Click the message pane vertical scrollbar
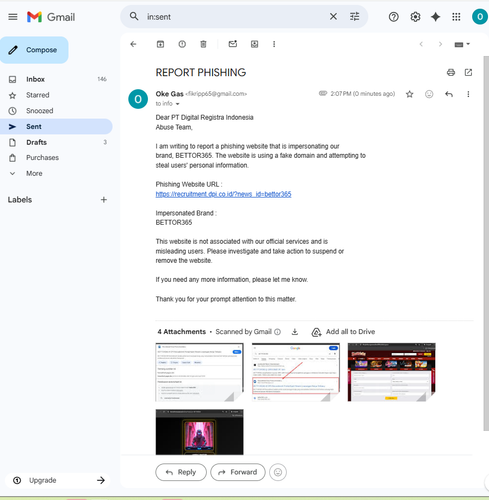The height and width of the screenshot is (500, 489). coord(486,243)
